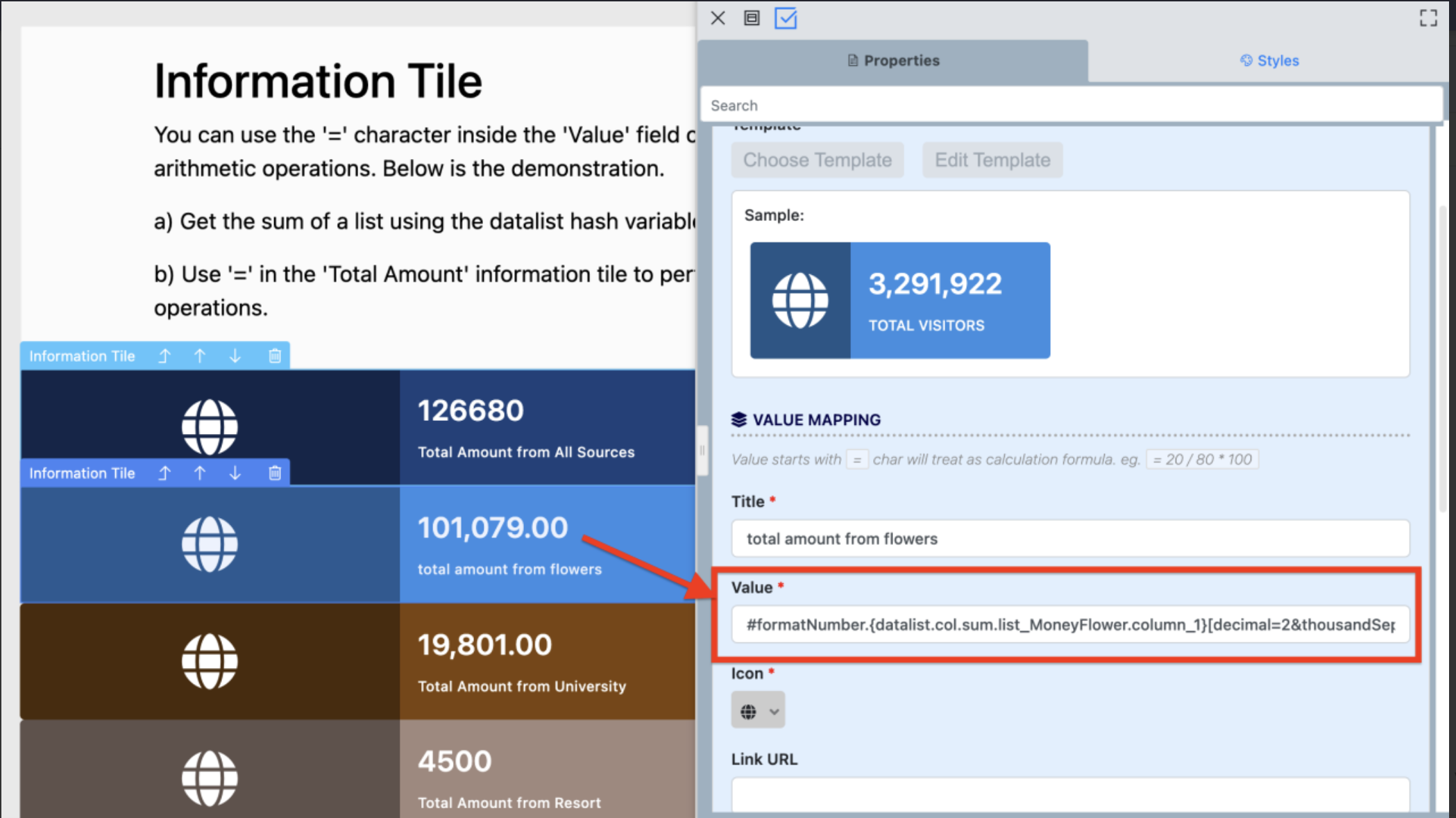1456x818 pixels.
Task: Click the sample tile globe icon
Action: (x=800, y=300)
